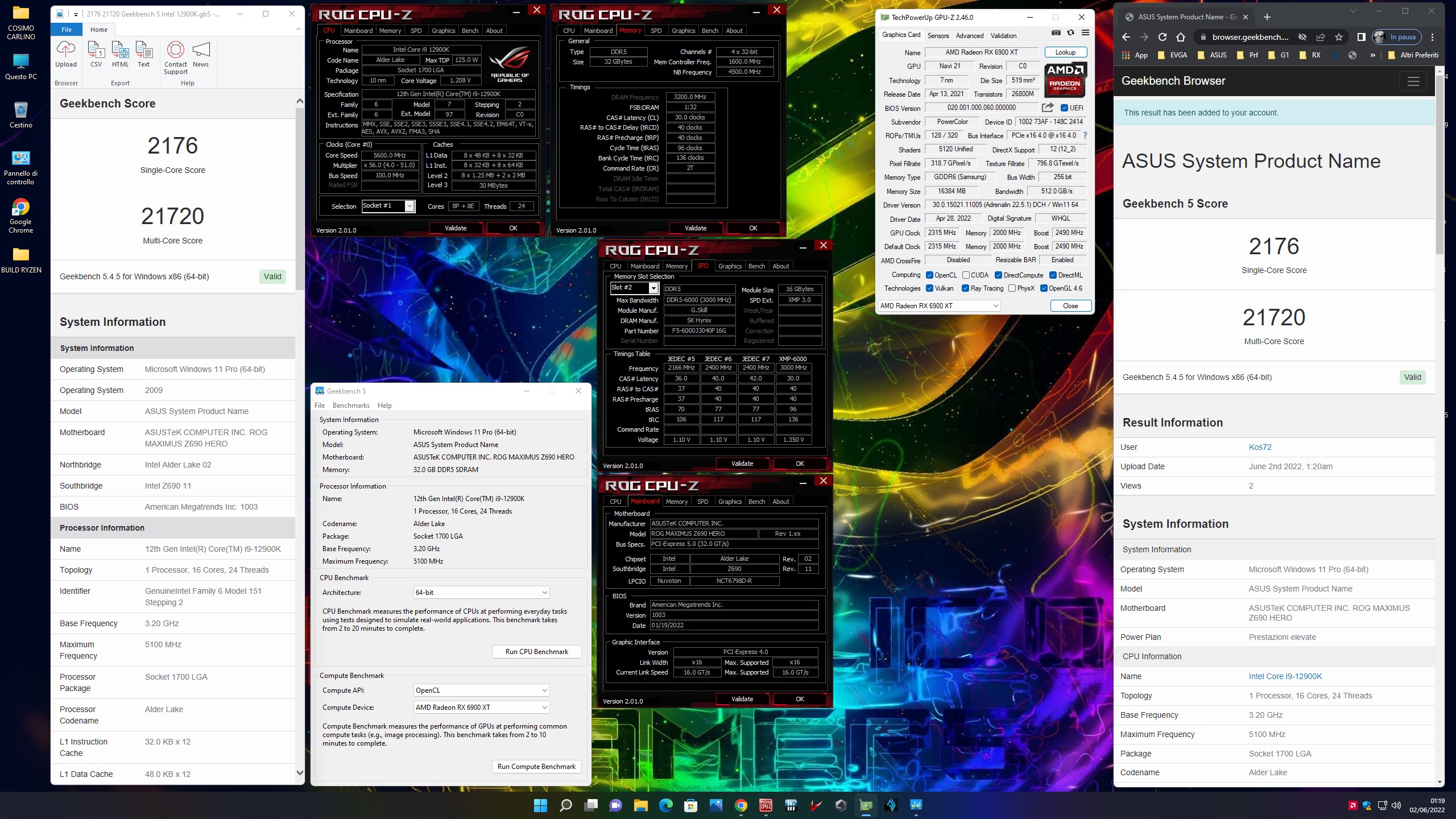Screen dimensions: 1456x819
Task: Open the BUILD RYZEN desktop folder
Action: pyautogui.click(x=21, y=260)
